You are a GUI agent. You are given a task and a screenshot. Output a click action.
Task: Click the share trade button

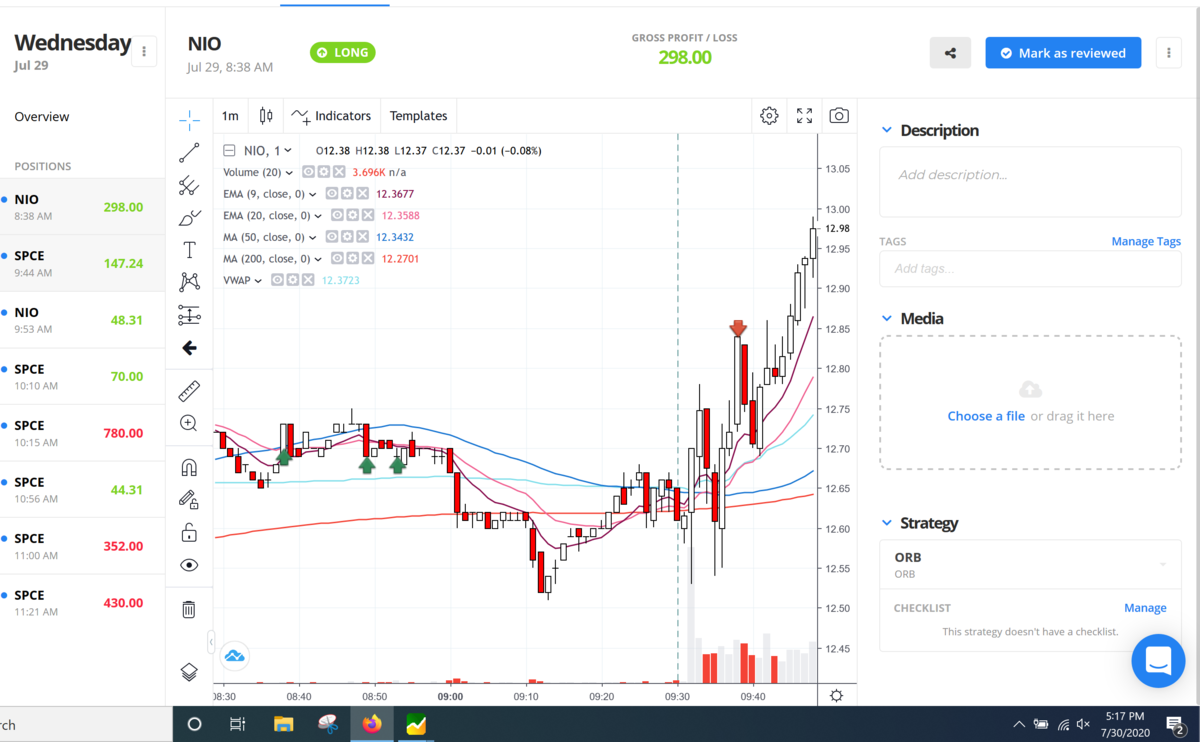click(950, 53)
